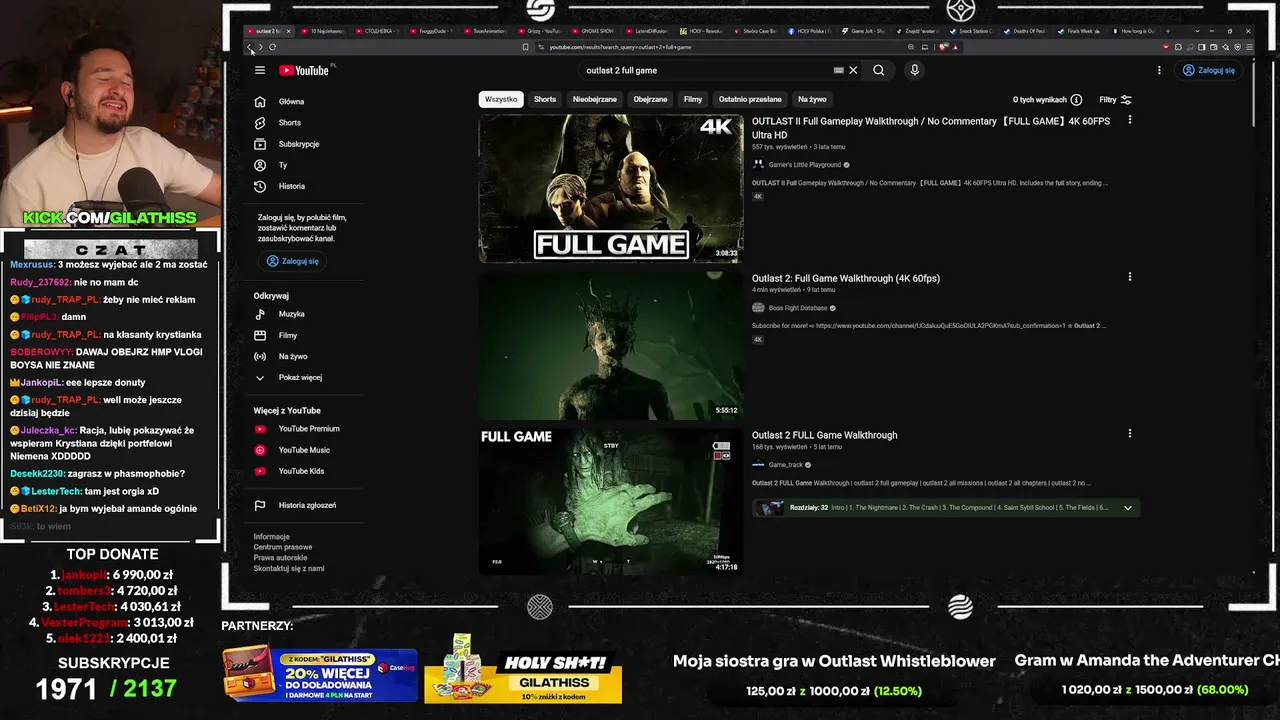Filter by Ostatnio przesłane
The height and width of the screenshot is (720, 1280).
click(x=750, y=100)
